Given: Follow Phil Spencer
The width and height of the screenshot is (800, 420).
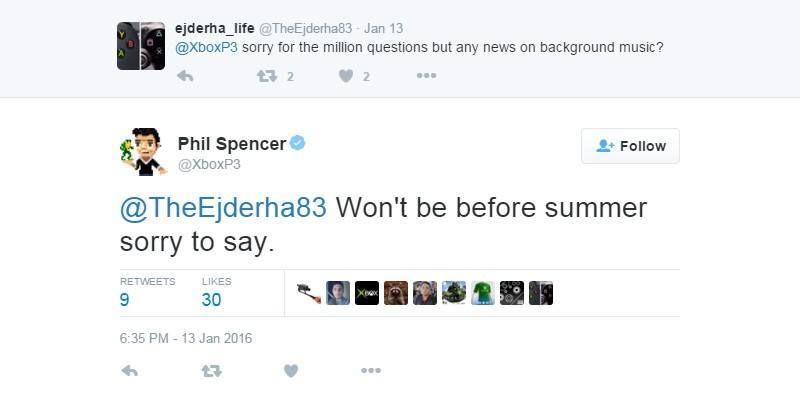Looking at the screenshot, I should pyautogui.click(x=630, y=146).
